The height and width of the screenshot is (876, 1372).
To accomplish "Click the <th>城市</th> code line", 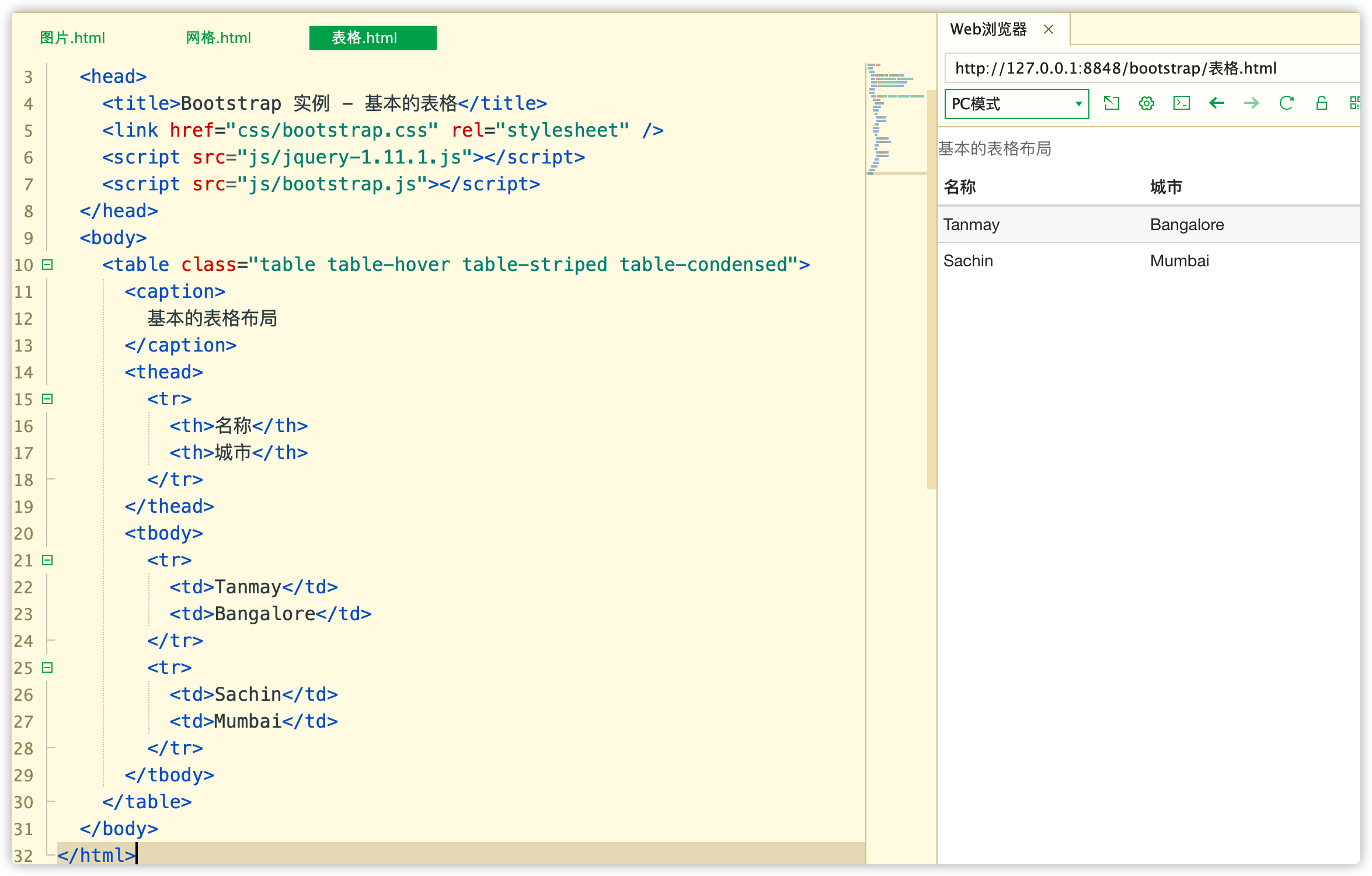I will coord(239,453).
